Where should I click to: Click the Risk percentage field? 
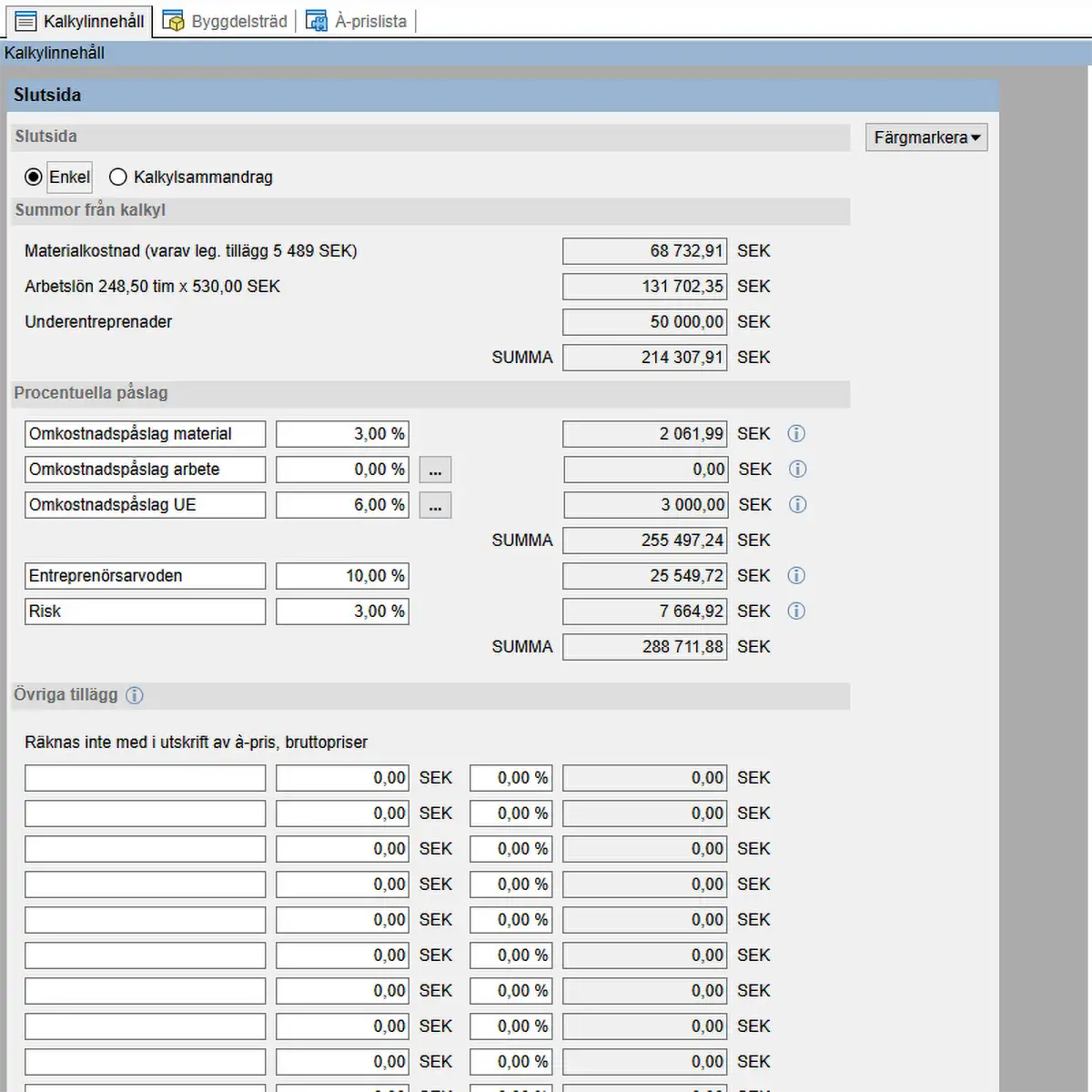click(342, 612)
